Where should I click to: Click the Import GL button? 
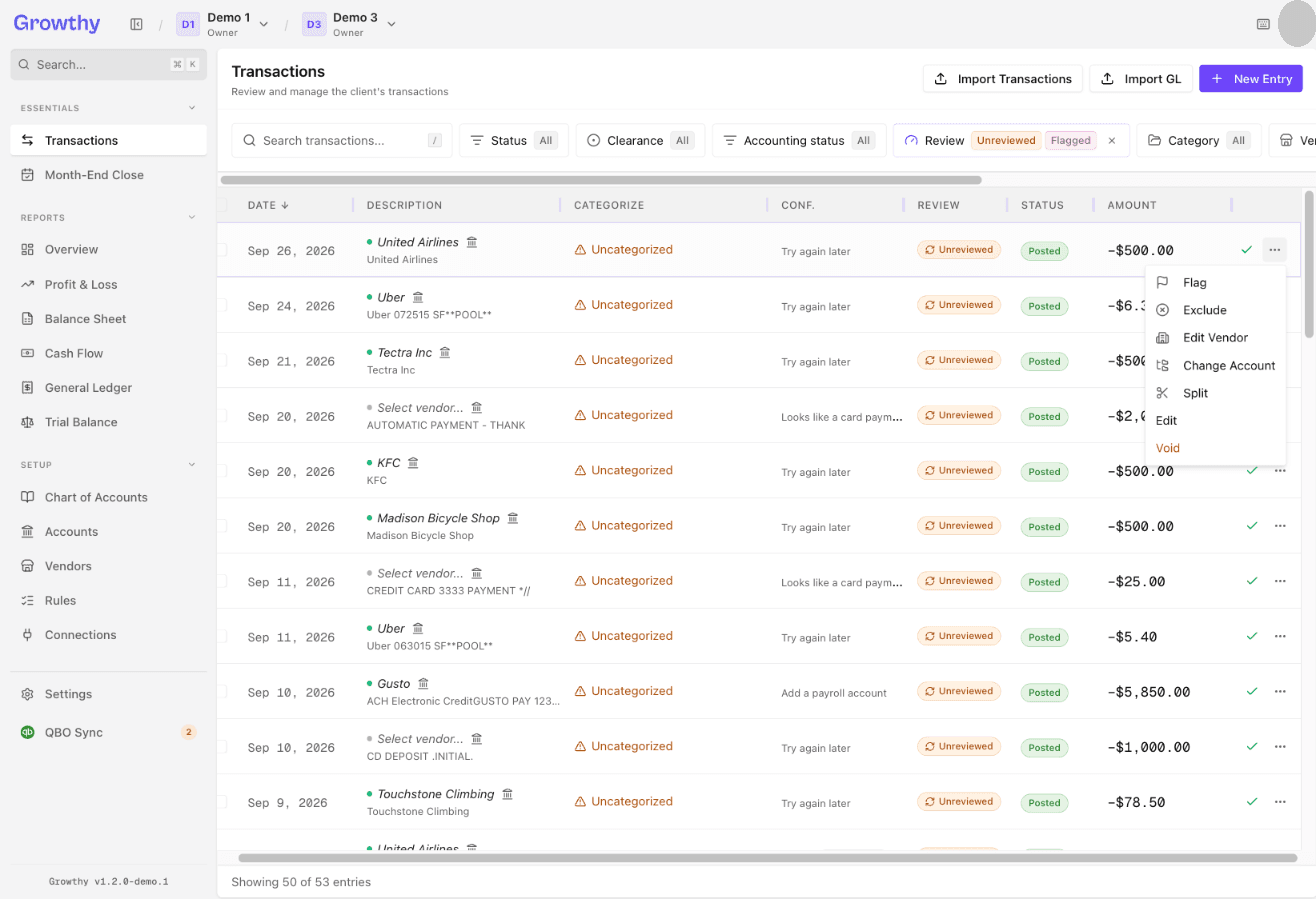point(1142,79)
